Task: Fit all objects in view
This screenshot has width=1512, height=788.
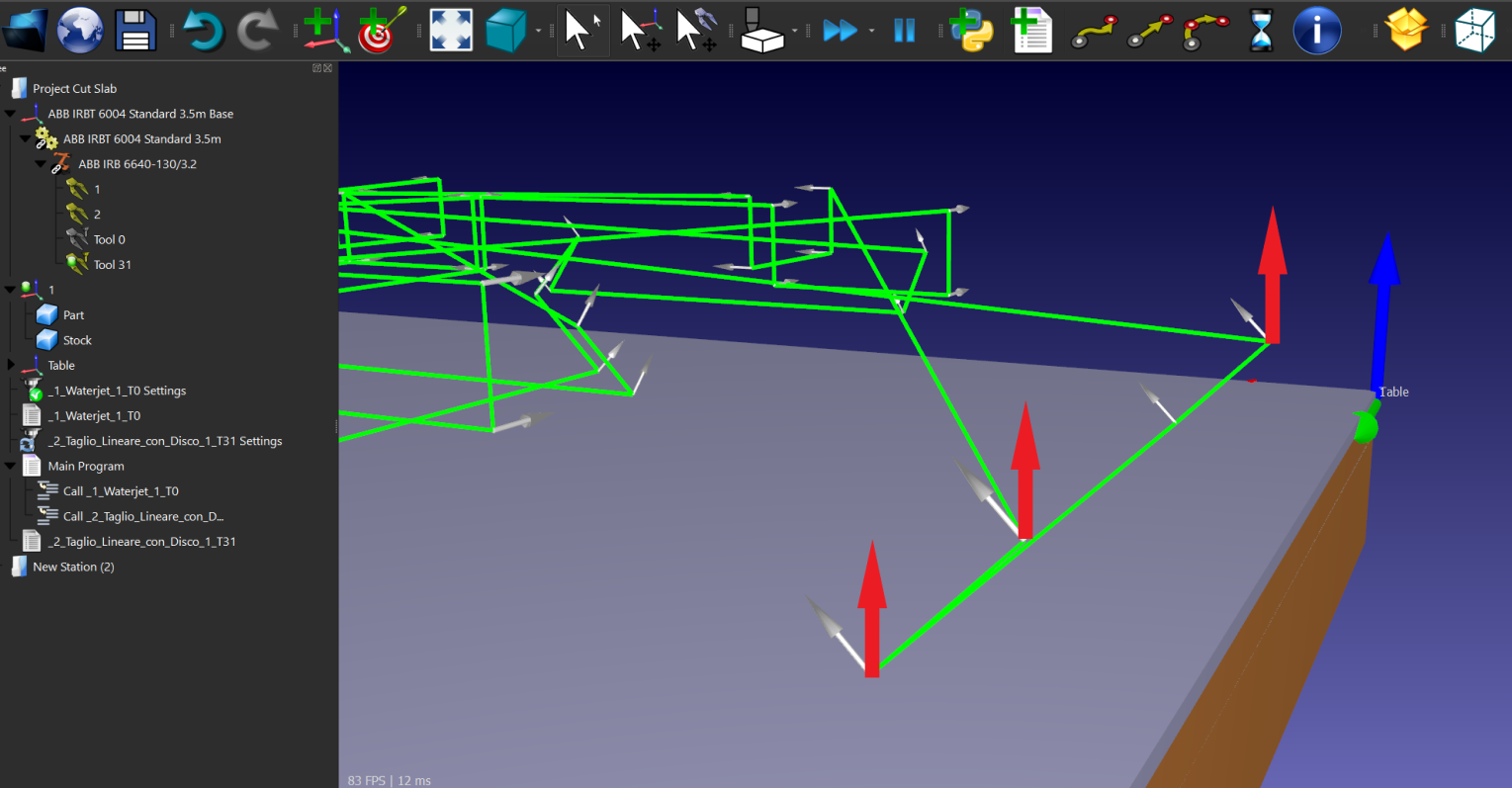Action: 451,30
